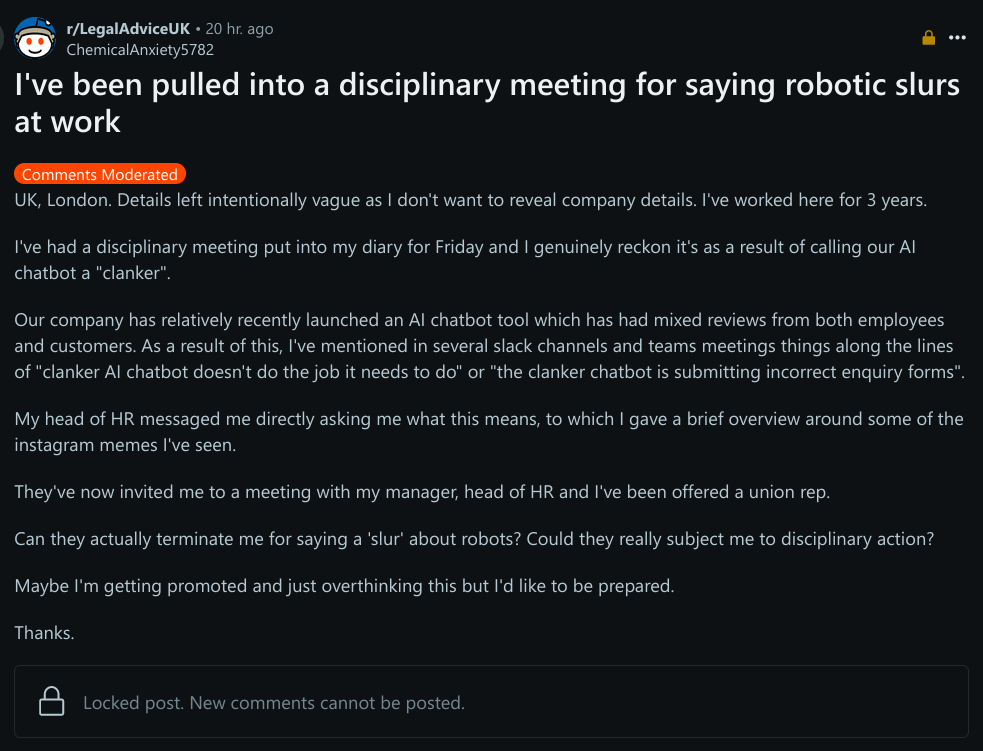The width and height of the screenshot is (983, 751).
Task: Click the paragraph starting 'My head of HR messaged'
Action: coord(489,431)
